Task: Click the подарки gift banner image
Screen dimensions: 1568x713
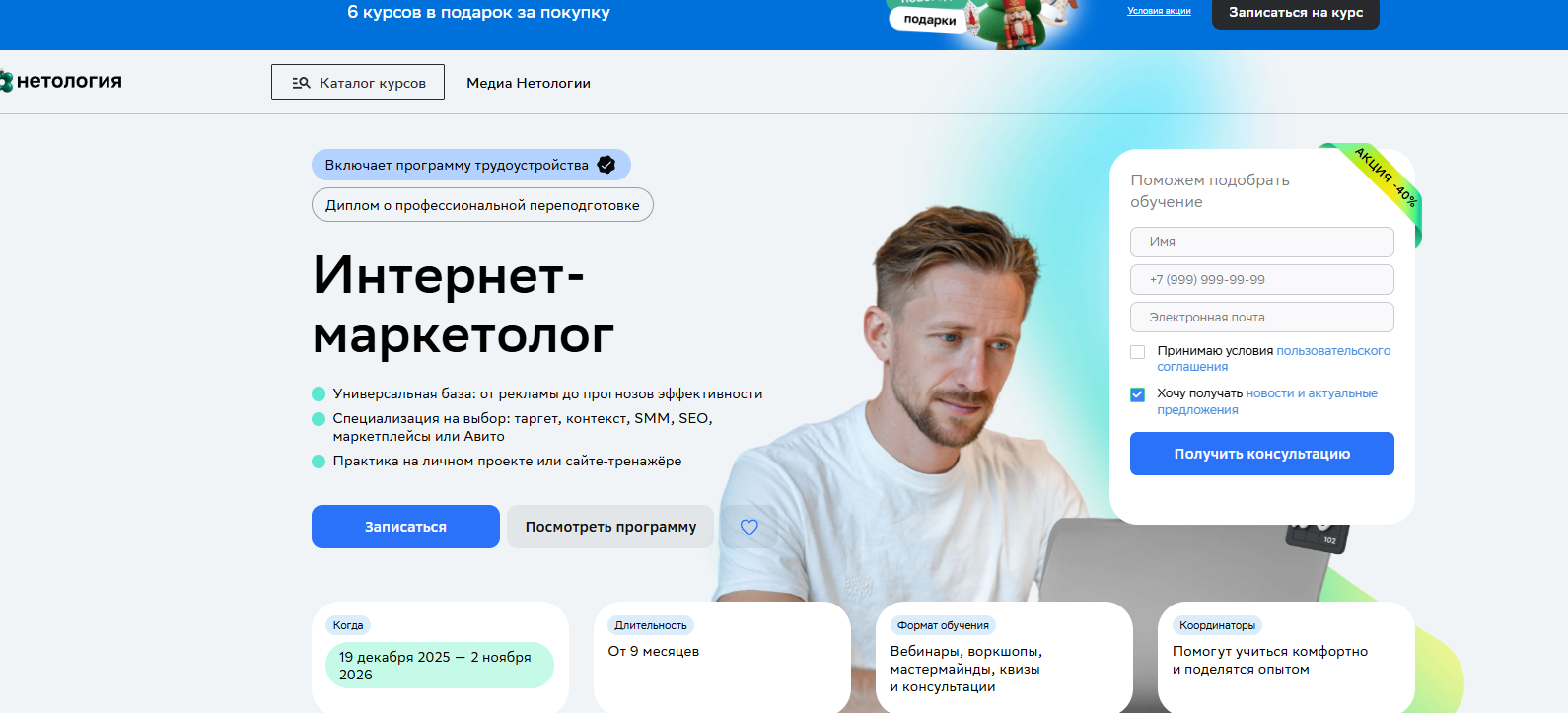Action: 980,20
